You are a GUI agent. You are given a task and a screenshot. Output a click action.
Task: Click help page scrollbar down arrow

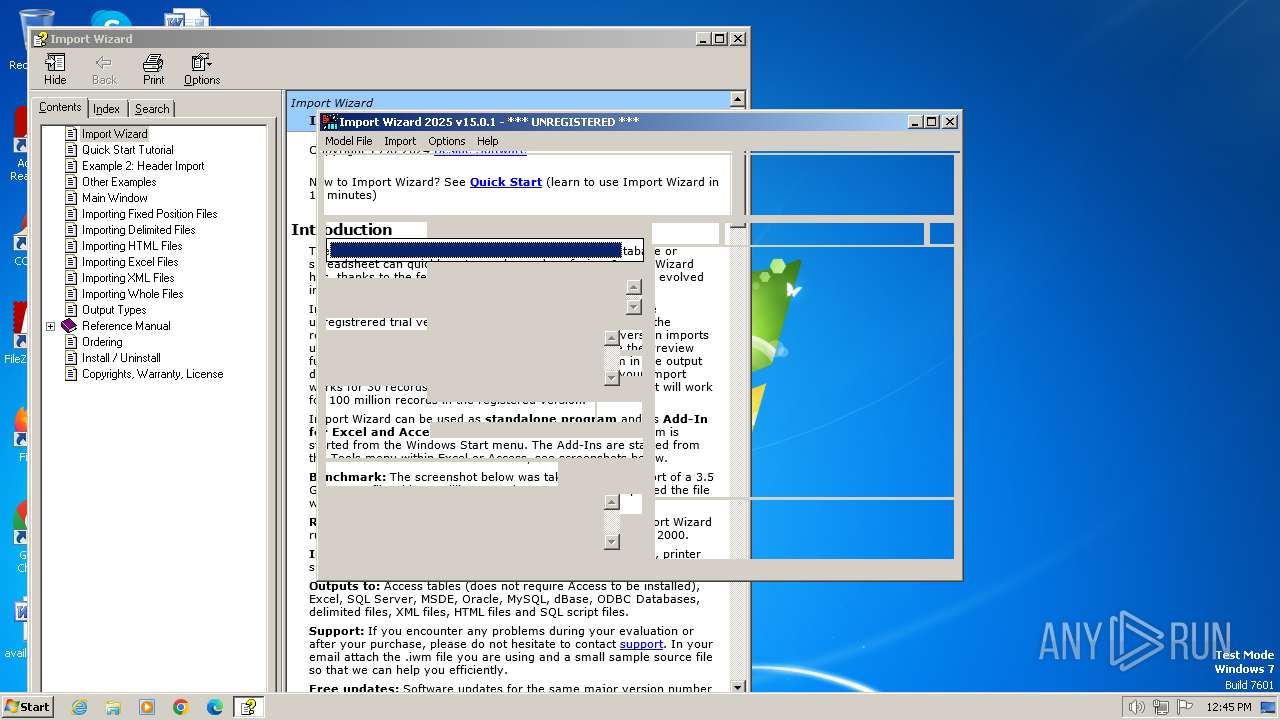coord(738,687)
